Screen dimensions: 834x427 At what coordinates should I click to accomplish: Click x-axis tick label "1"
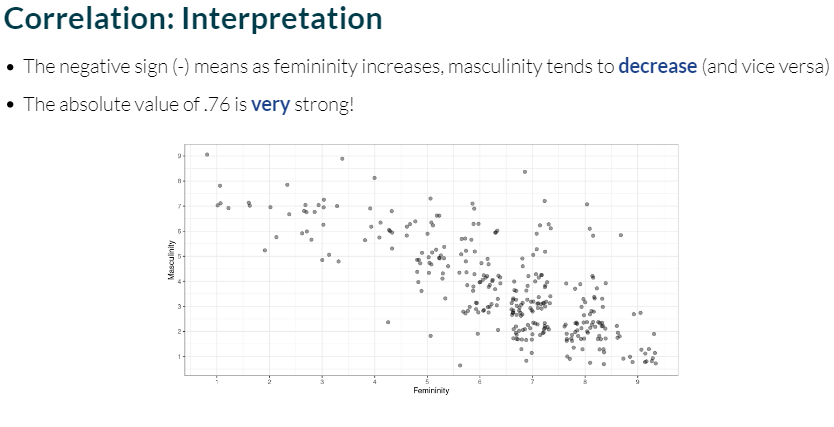[x=217, y=381]
